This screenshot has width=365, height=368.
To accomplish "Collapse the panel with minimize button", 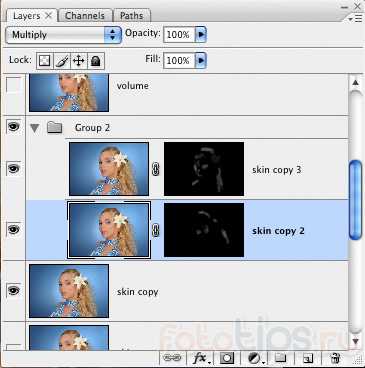I will [345, 7].
